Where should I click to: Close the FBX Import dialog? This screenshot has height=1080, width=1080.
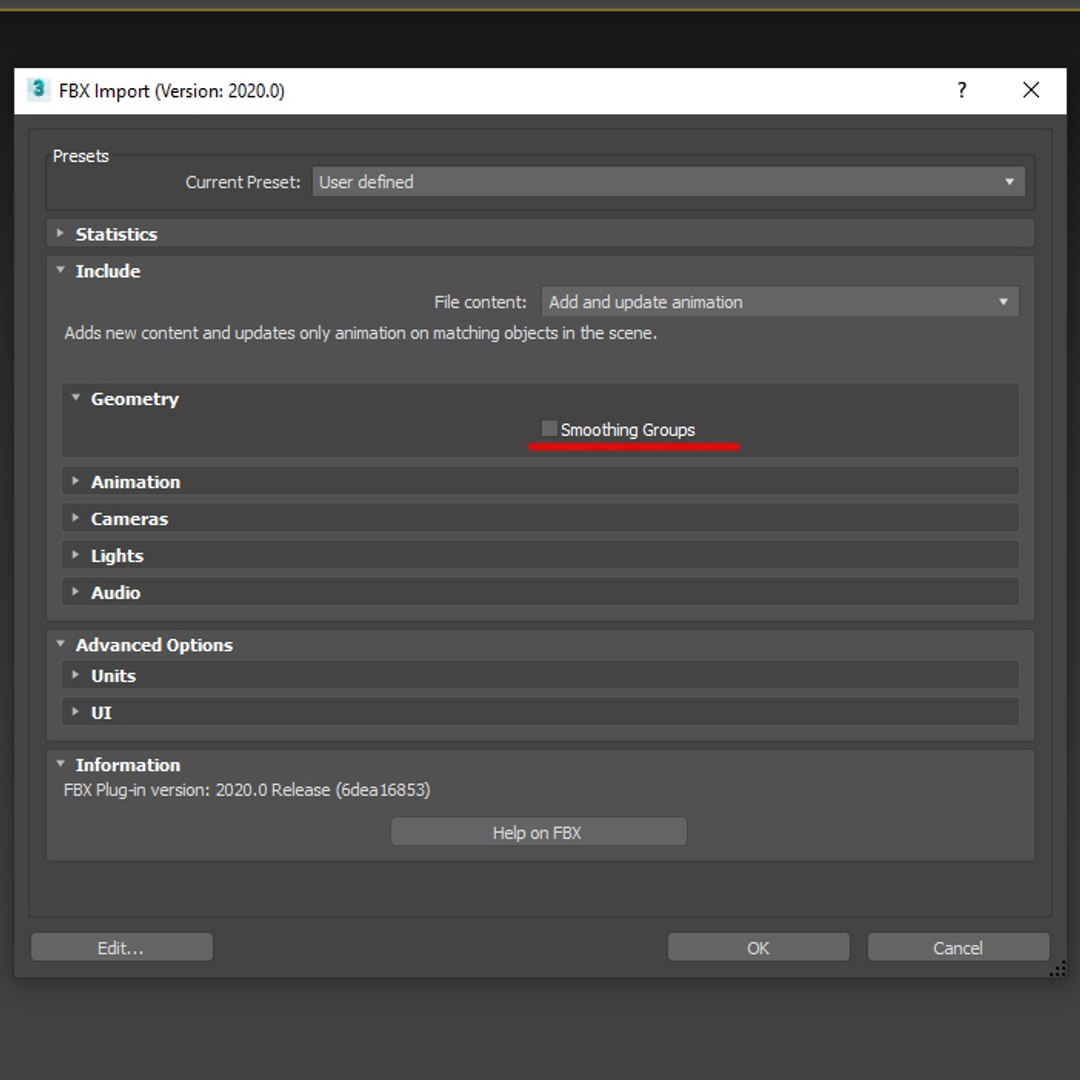(x=1030, y=90)
